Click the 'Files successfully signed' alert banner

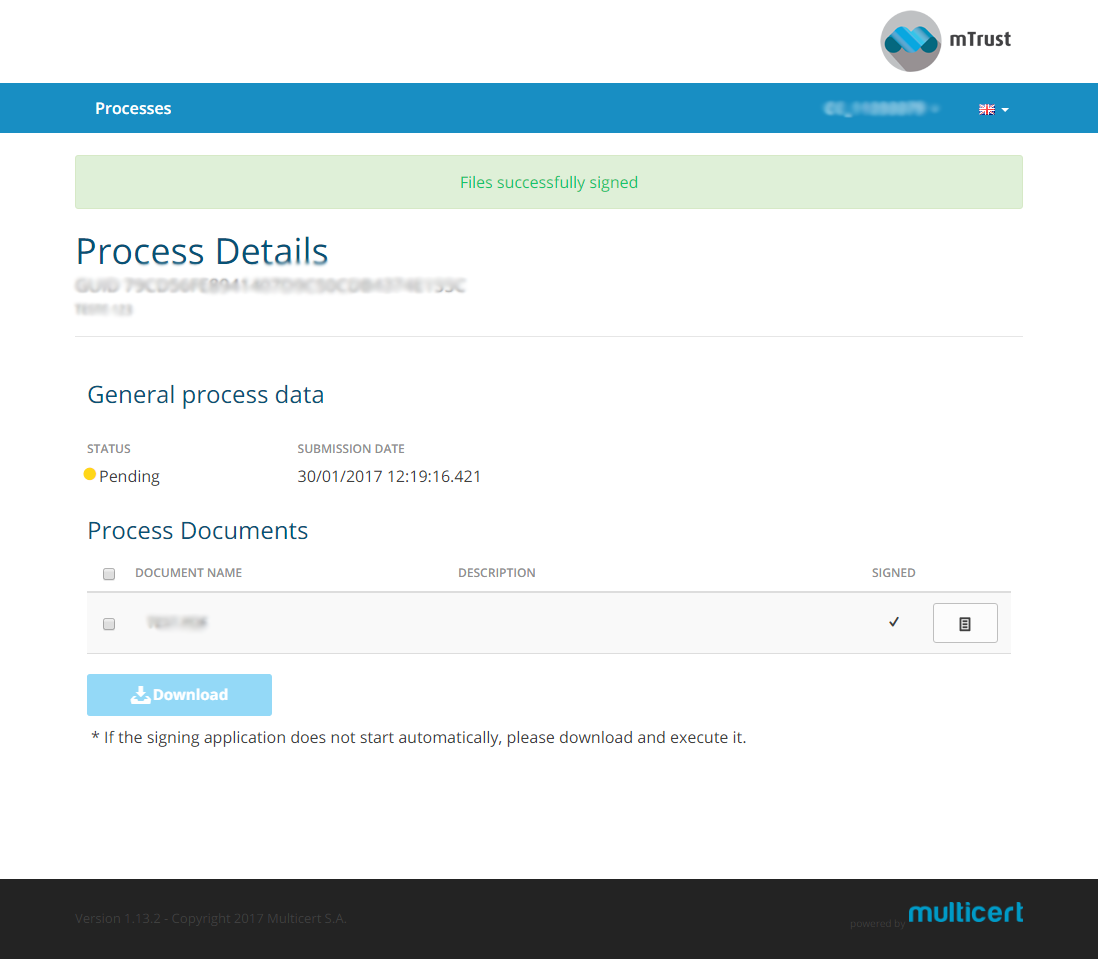point(548,182)
